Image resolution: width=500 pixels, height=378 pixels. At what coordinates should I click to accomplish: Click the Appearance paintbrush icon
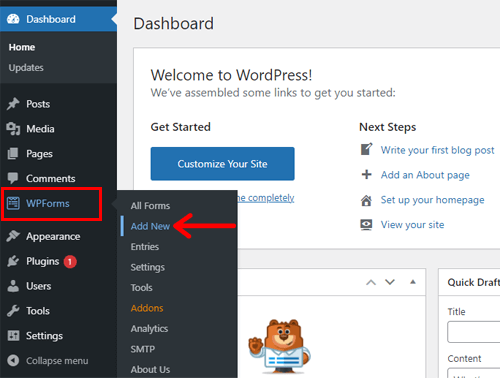(13, 236)
